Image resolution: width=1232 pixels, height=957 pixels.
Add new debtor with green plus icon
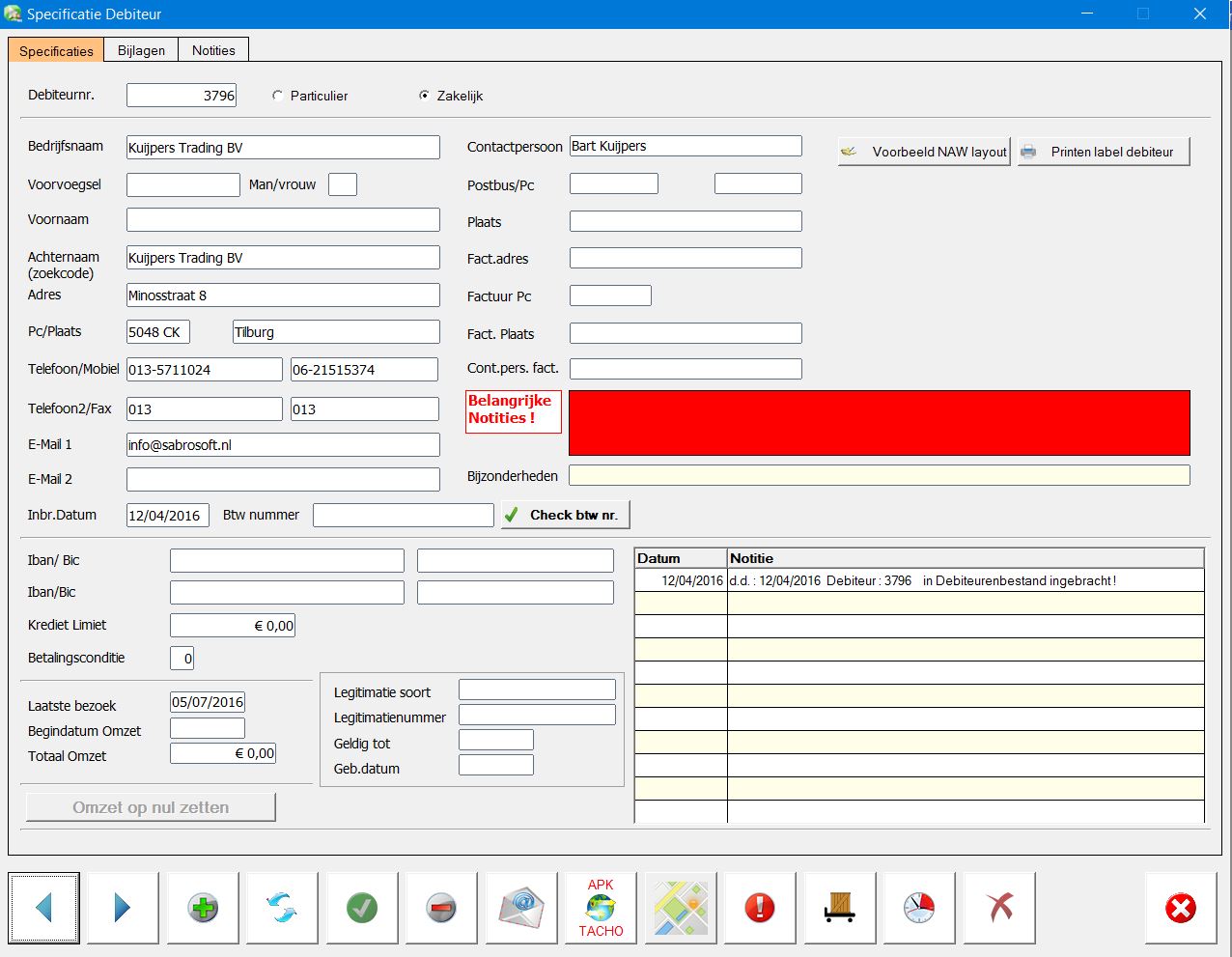point(203,908)
